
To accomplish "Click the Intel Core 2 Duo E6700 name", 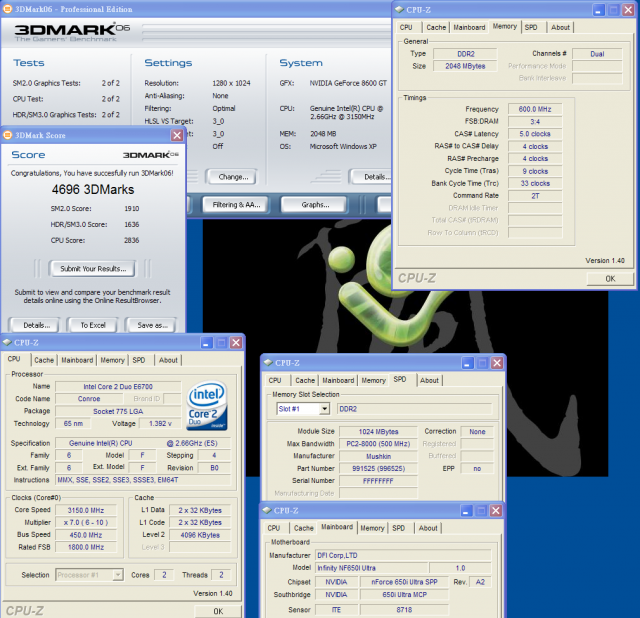I will click(118, 387).
